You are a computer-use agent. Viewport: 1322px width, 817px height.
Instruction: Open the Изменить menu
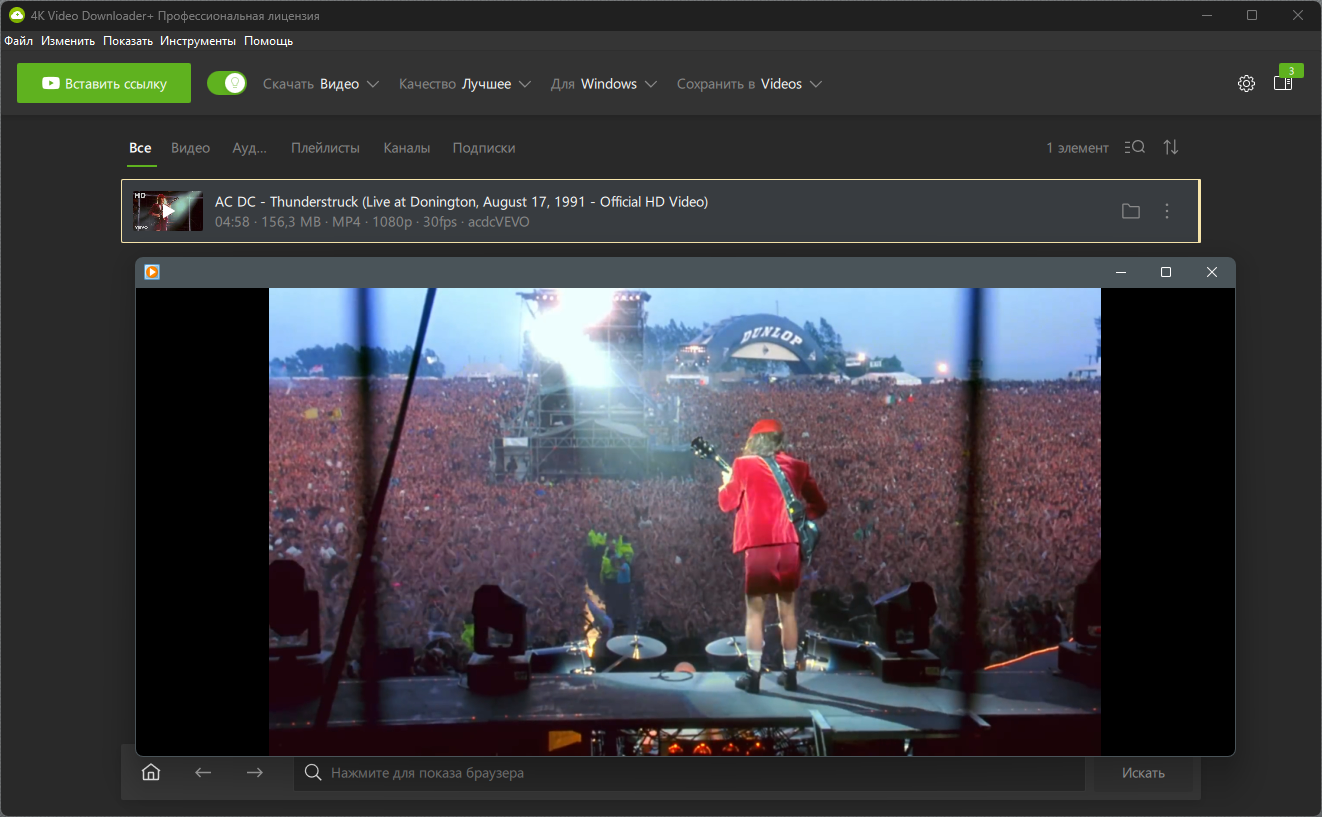68,41
